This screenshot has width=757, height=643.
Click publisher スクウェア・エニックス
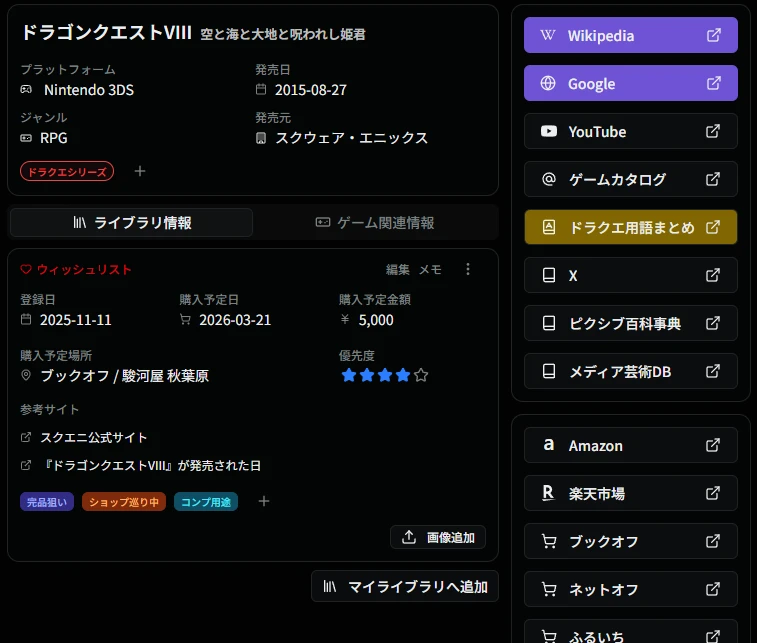pos(351,138)
